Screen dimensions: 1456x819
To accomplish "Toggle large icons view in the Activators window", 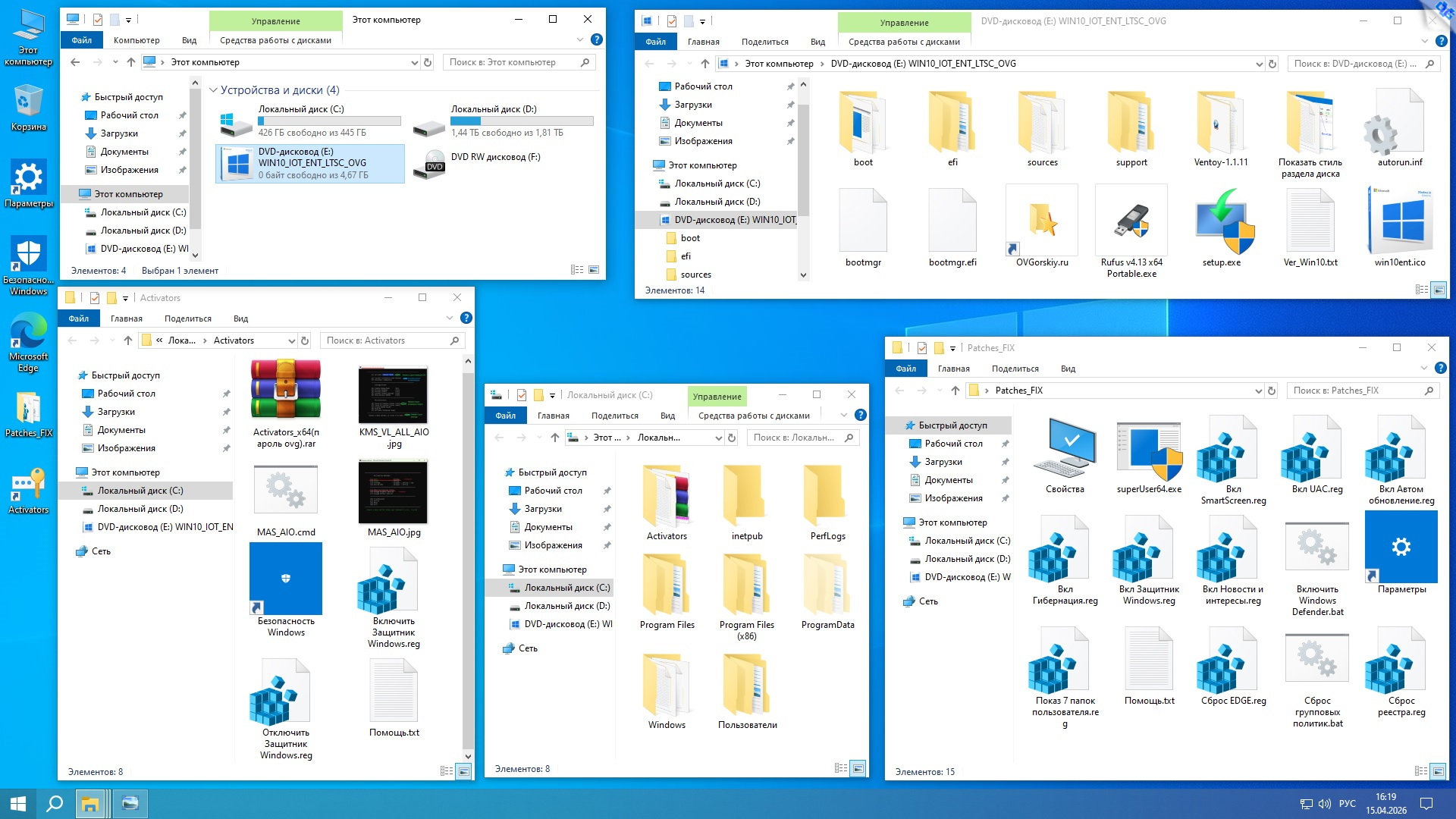I will (464, 771).
